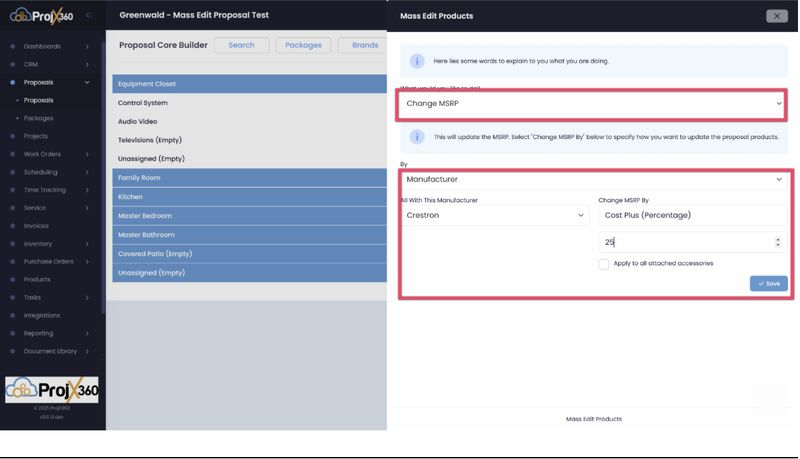800x459 pixels.
Task: Click the Invoices sidebar dot icon
Action: pos(13,226)
